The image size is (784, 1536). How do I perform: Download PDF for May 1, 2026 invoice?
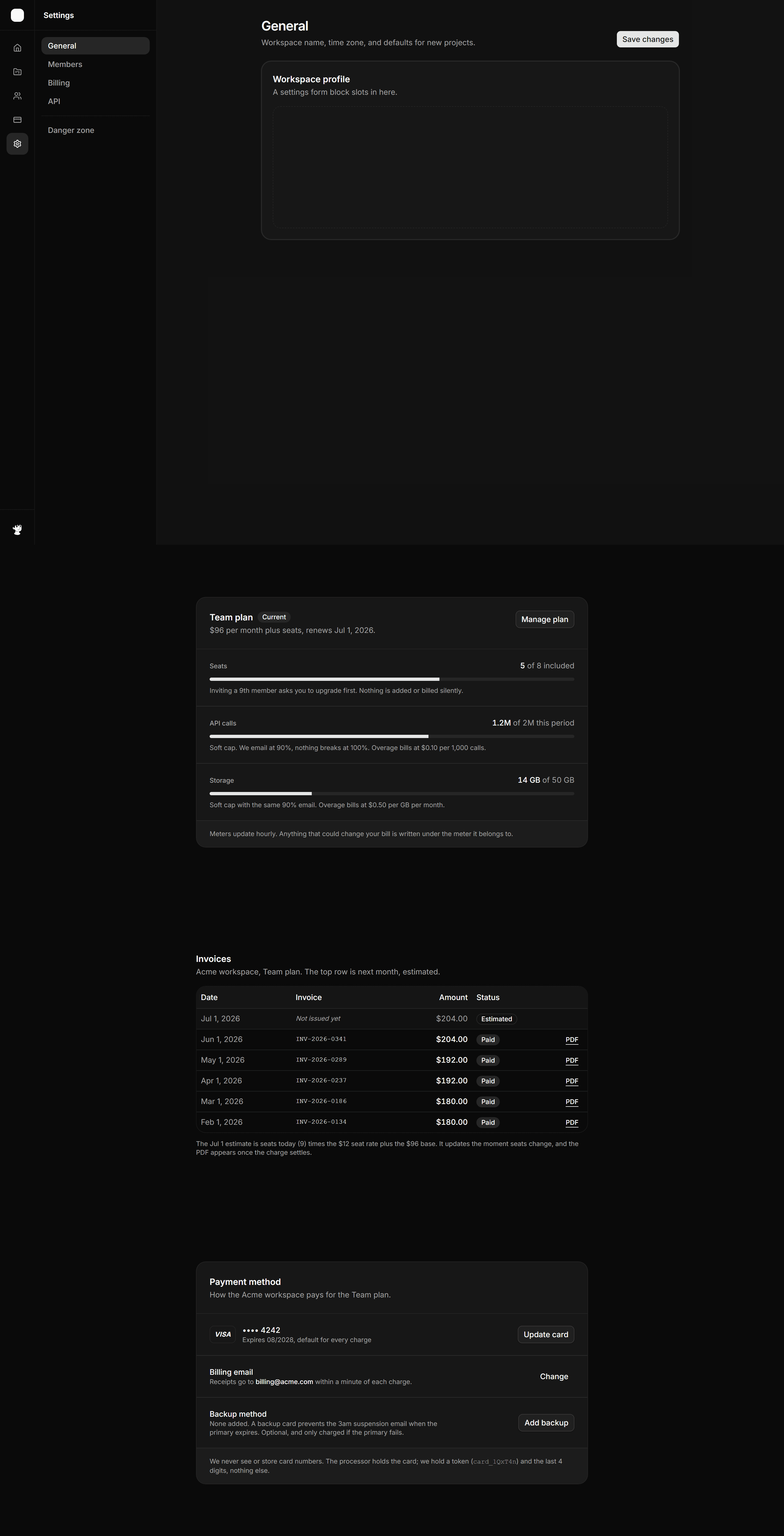(572, 1061)
